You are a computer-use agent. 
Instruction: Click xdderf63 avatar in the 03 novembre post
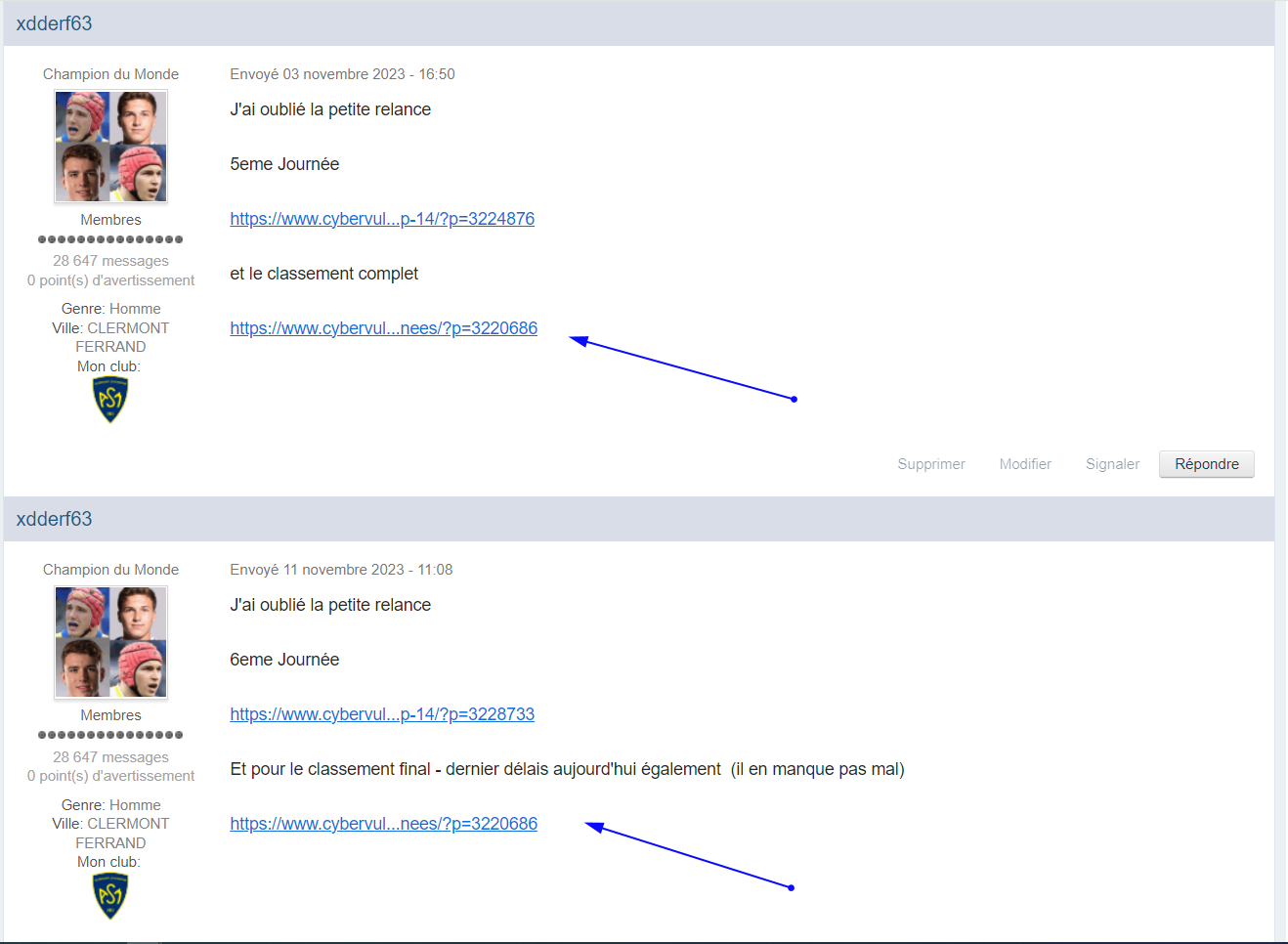[x=110, y=147]
